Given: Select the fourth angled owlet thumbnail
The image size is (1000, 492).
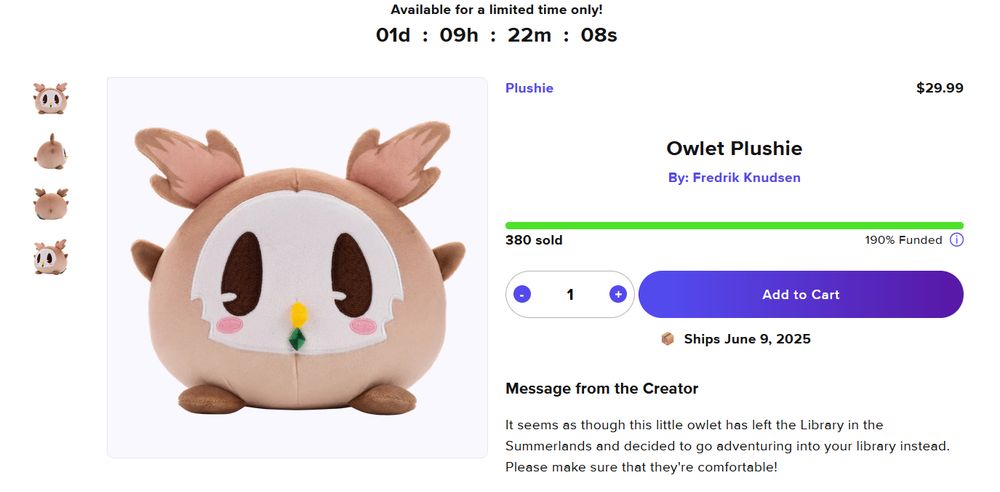Looking at the screenshot, I should [50, 257].
